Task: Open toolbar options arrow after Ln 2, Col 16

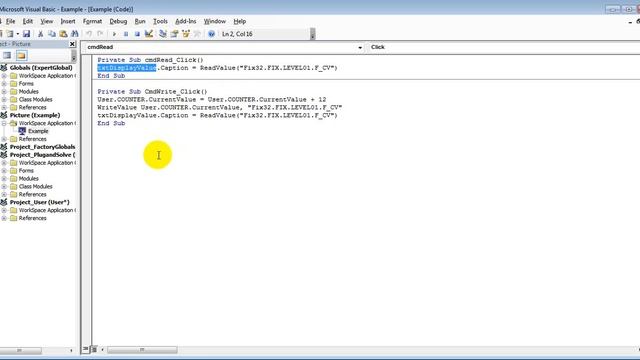Action: [313, 34]
